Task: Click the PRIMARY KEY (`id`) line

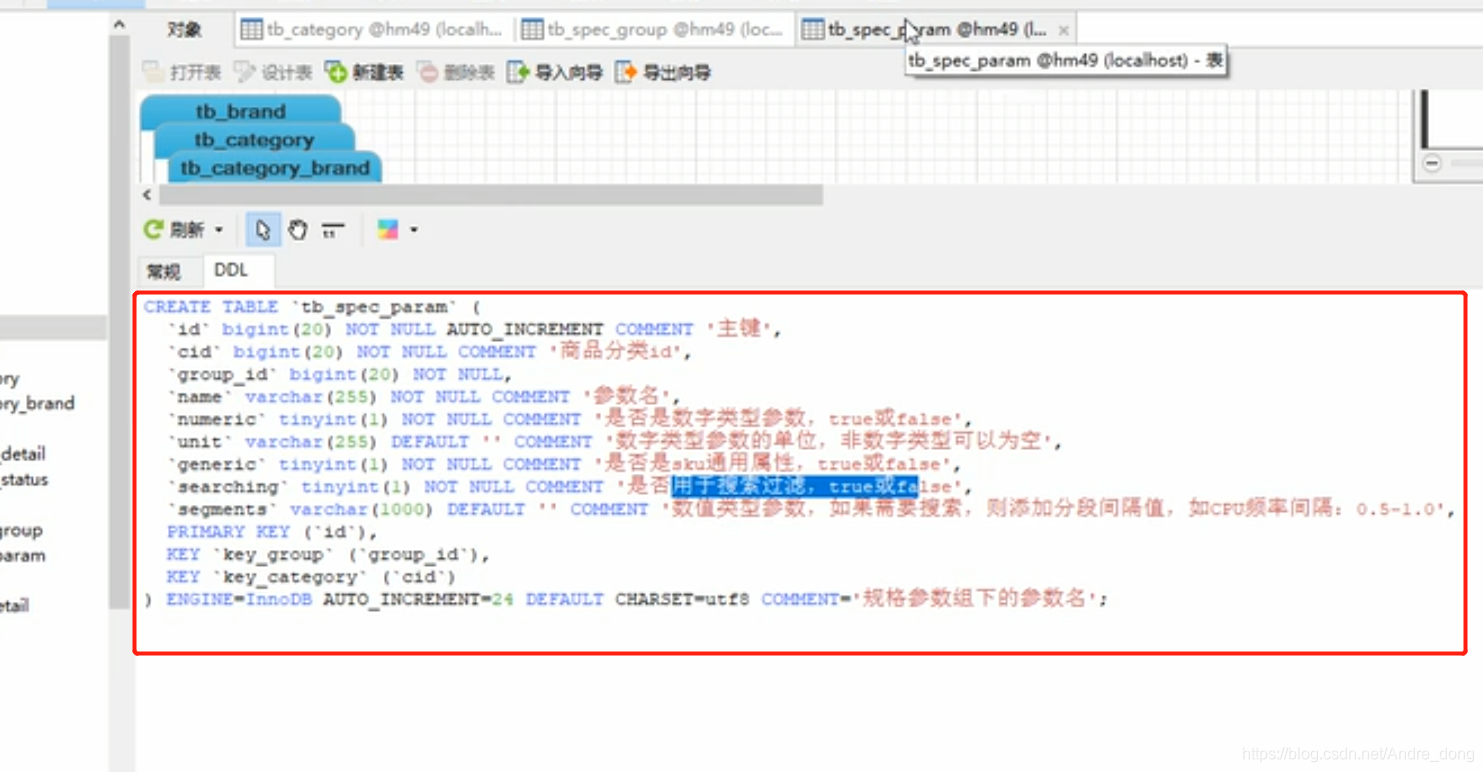Action: pyautogui.click(x=272, y=532)
